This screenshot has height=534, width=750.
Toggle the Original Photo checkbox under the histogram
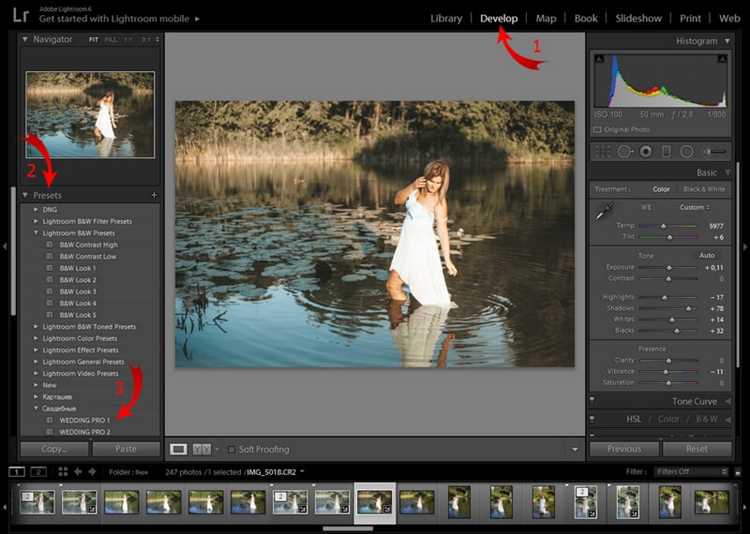(x=597, y=130)
